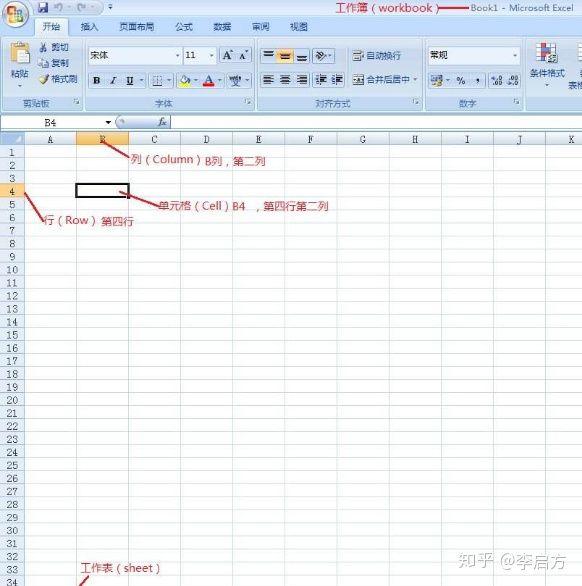Open the 对齐方式 dialog launcher
Screen dimensions: 582x586
pyautogui.click(x=416, y=101)
